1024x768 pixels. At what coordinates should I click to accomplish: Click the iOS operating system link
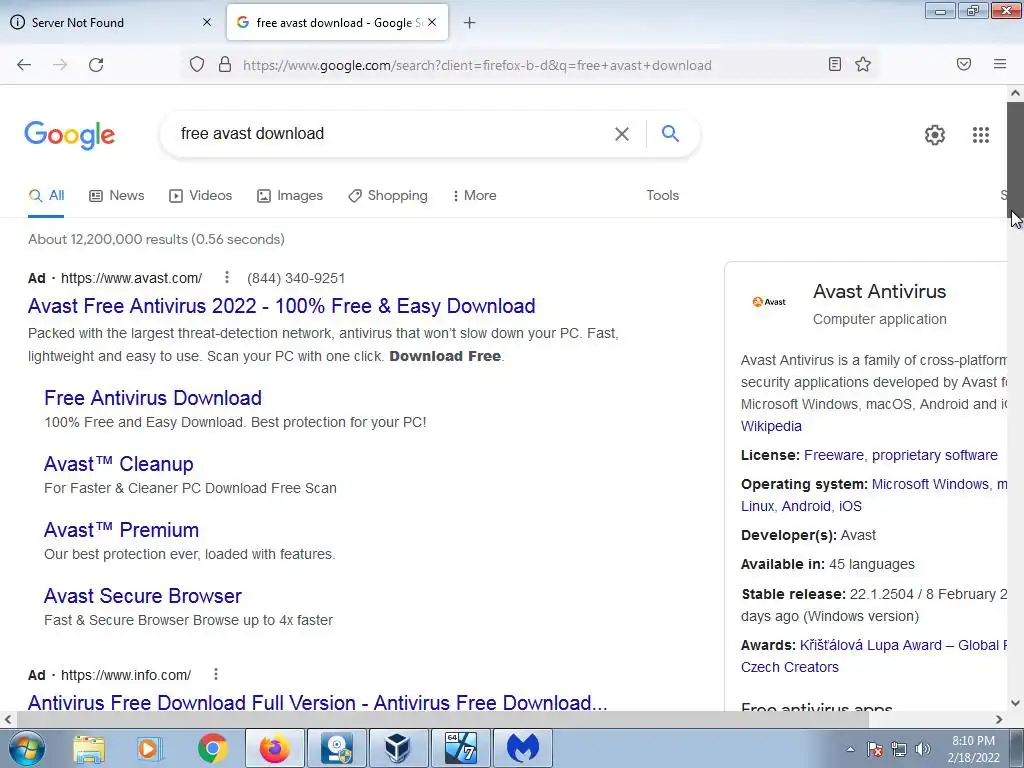[x=850, y=506]
